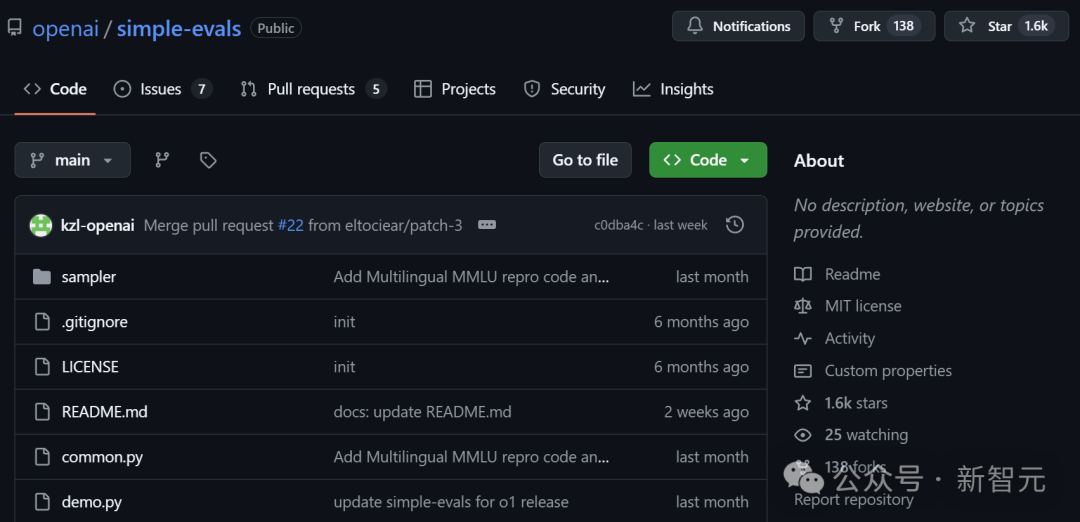
Task: Open commit history clock icon
Action: coord(734,225)
